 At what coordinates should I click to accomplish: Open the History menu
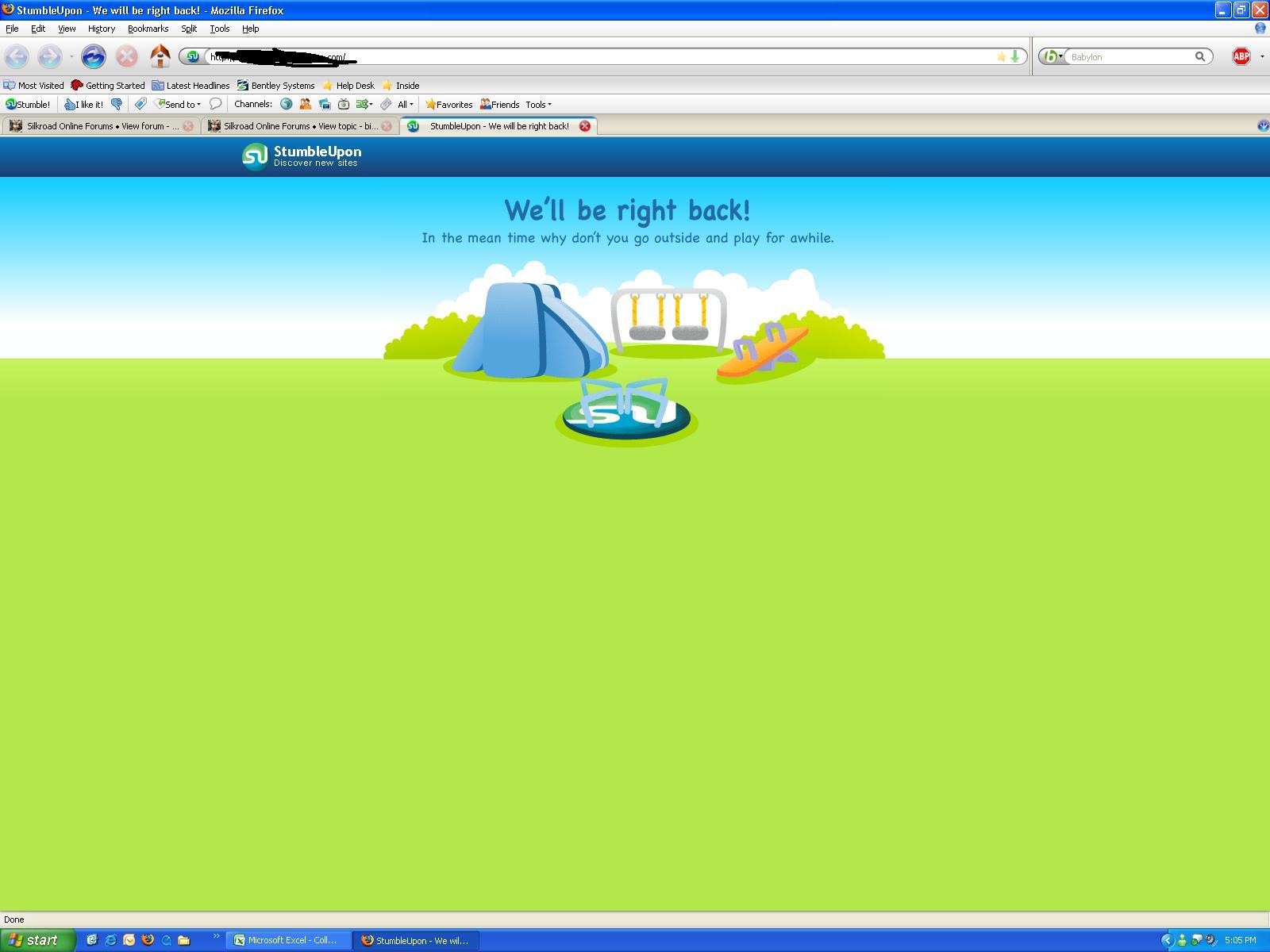pos(102,29)
